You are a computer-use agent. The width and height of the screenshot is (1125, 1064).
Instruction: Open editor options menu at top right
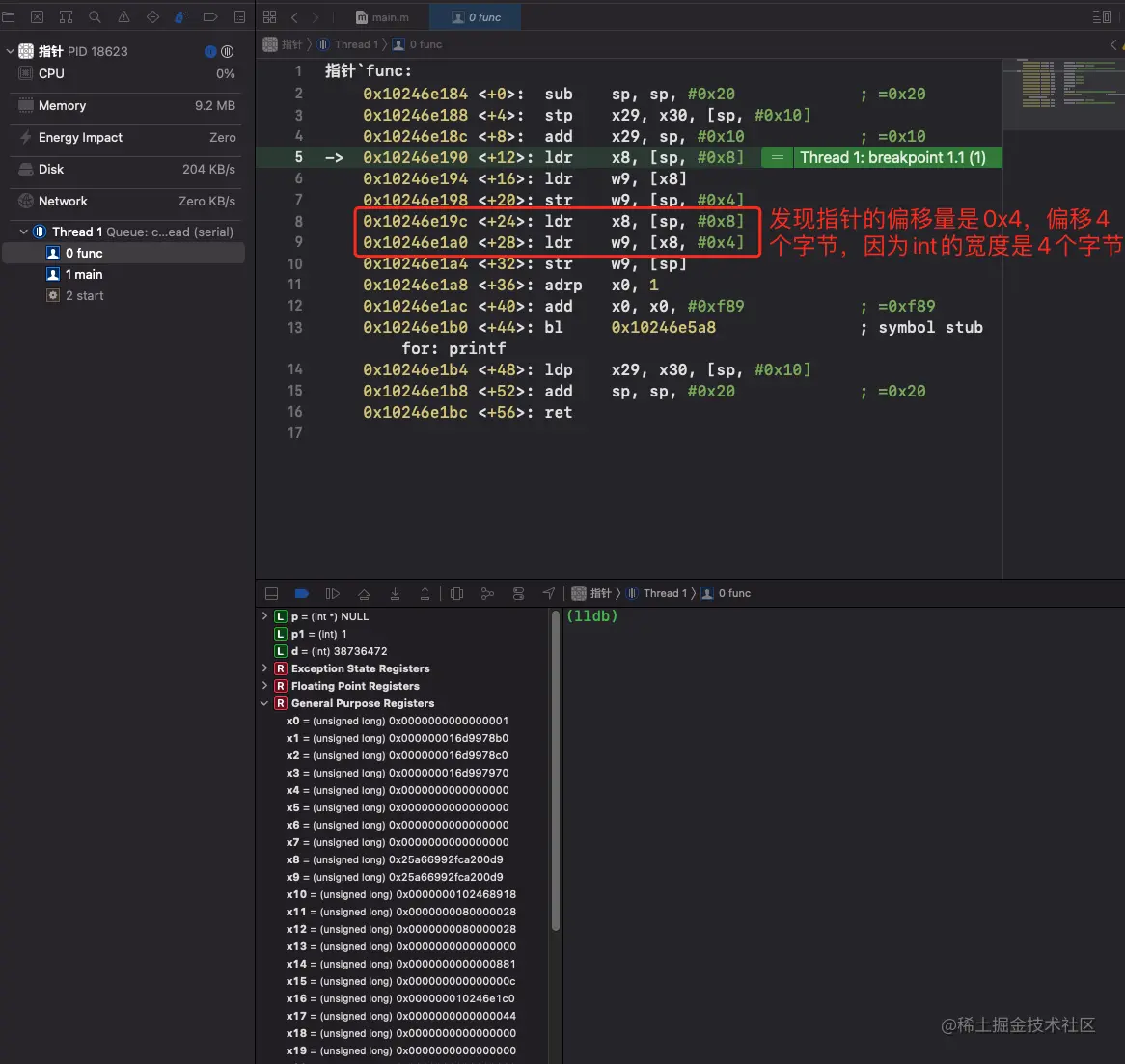tap(1101, 16)
